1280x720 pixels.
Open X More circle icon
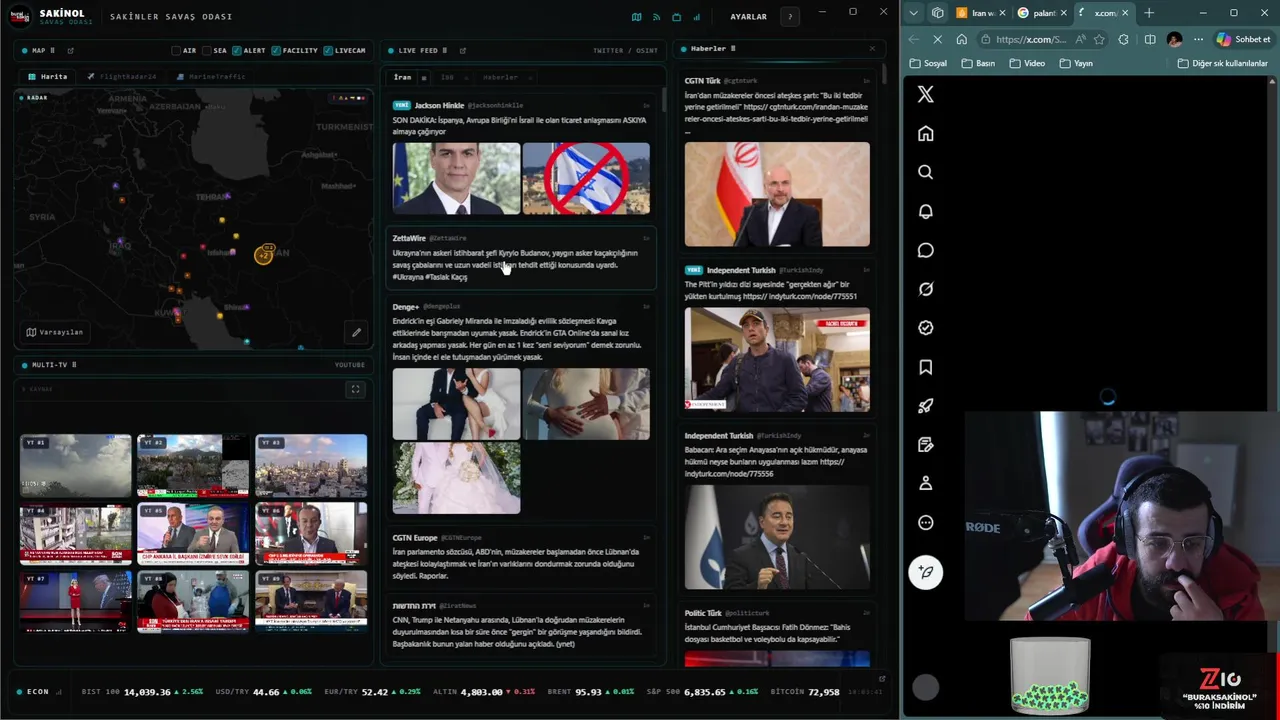(x=926, y=522)
